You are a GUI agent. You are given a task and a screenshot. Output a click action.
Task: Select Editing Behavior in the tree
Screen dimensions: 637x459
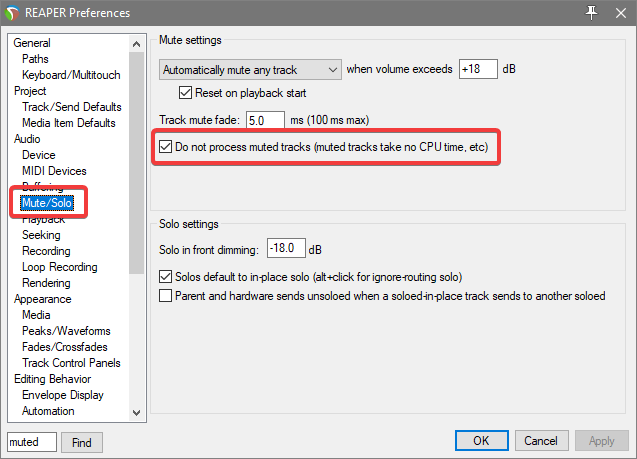click(x=52, y=379)
